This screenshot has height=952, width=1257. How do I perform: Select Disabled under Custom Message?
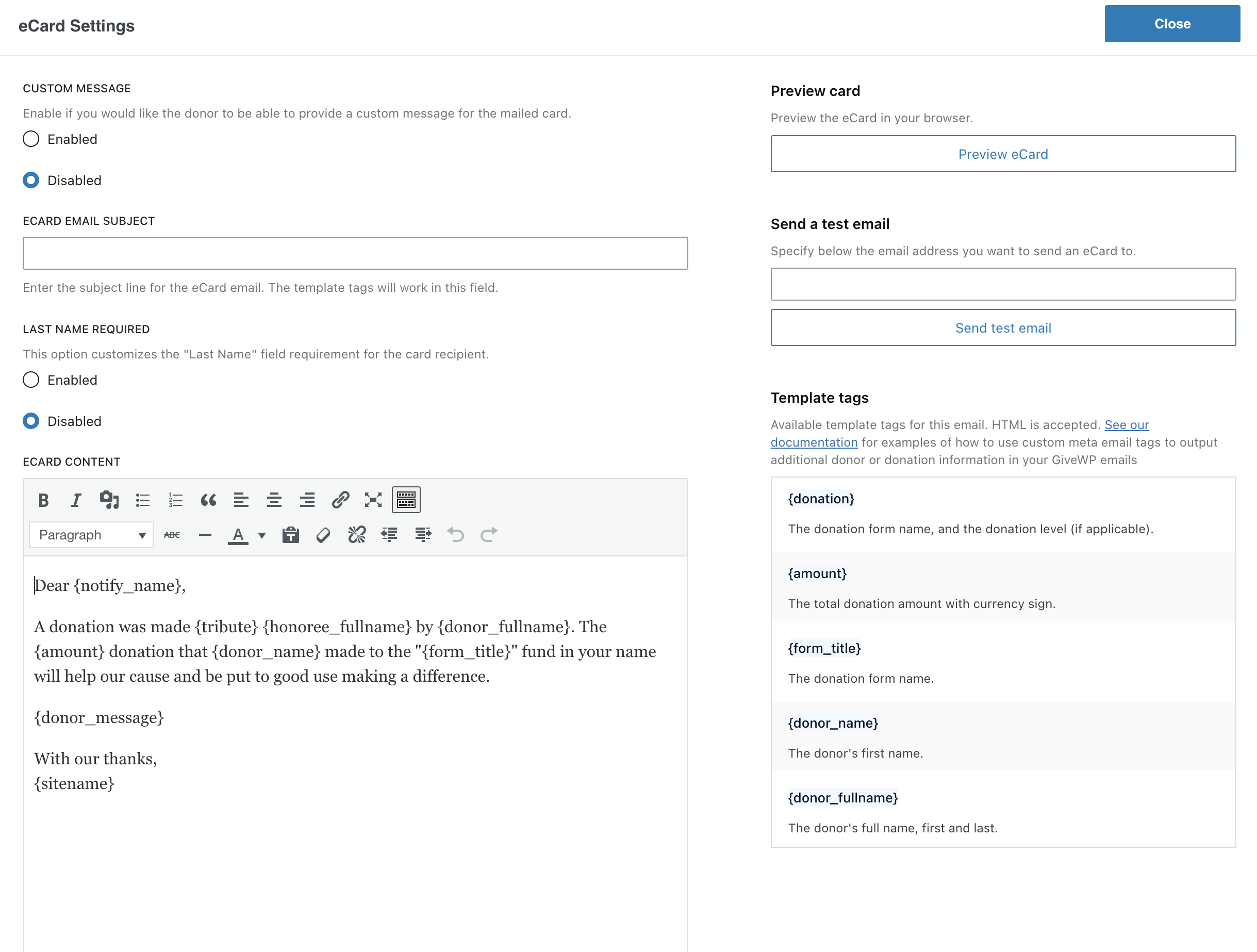31,180
